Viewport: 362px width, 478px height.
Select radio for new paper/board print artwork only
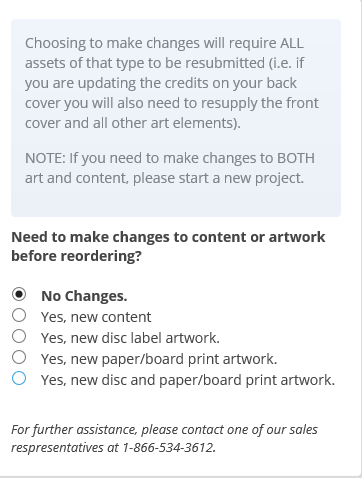(x=19, y=357)
